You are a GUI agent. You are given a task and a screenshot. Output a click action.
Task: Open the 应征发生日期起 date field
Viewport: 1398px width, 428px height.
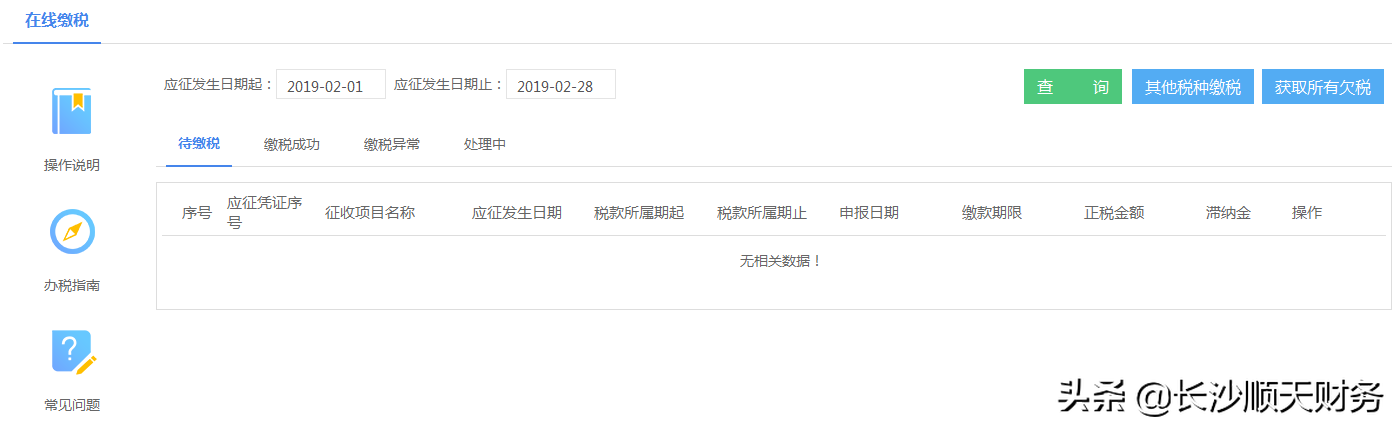point(331,85)
